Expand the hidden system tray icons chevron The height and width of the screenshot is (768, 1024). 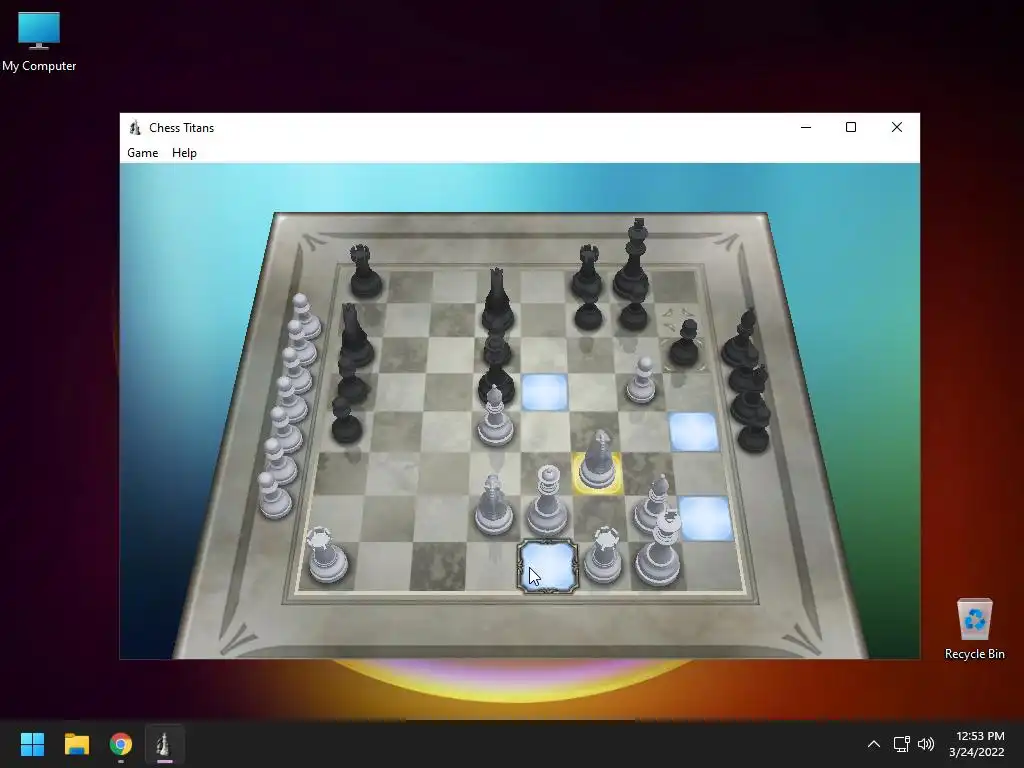coord(874,744)
